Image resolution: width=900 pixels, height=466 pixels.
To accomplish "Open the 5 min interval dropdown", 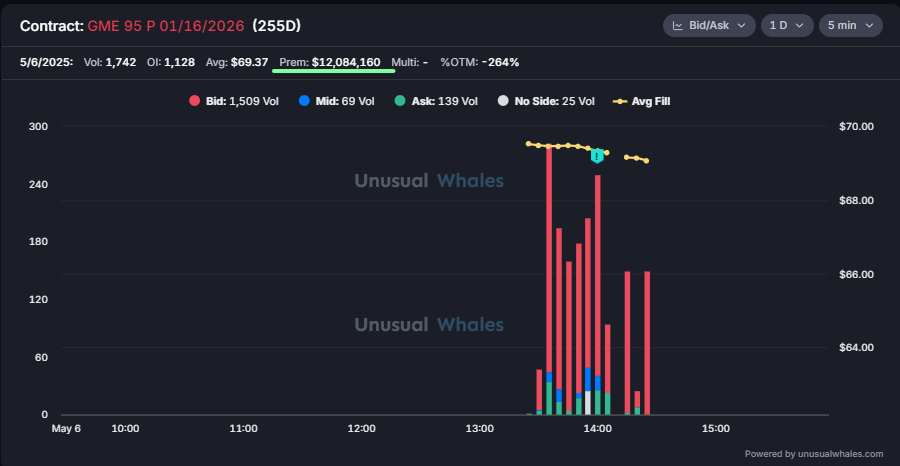I will pos(851,26).
